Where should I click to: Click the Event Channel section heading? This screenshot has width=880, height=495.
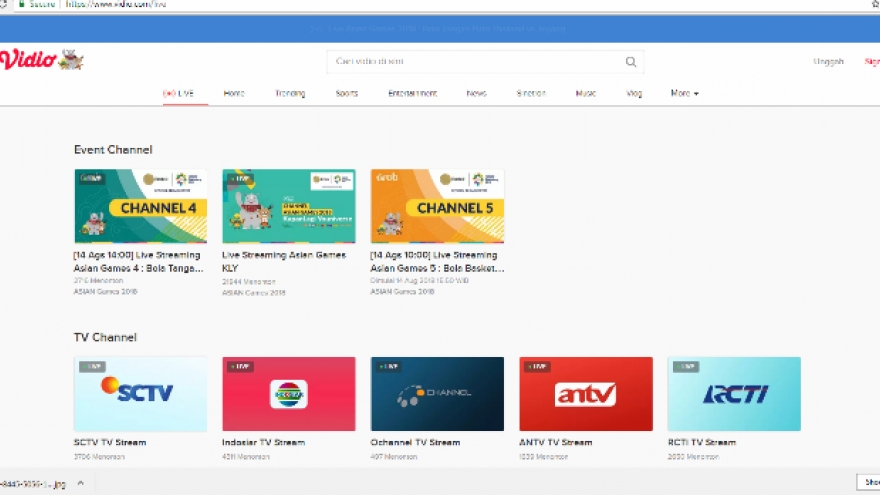(113, 150)
